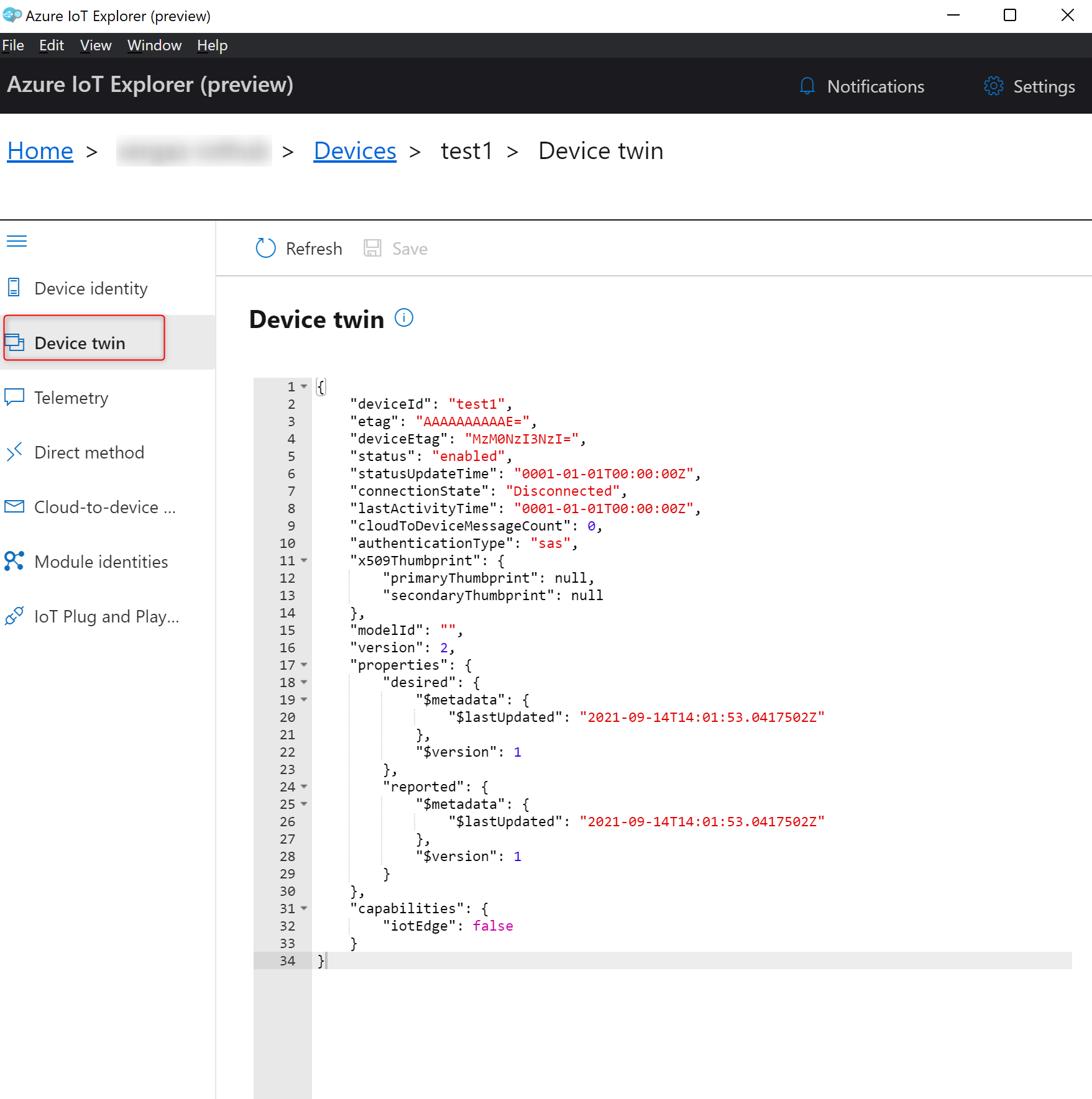
Task: Click the Device twin sidebar icon
Action: tap(14, 342)
